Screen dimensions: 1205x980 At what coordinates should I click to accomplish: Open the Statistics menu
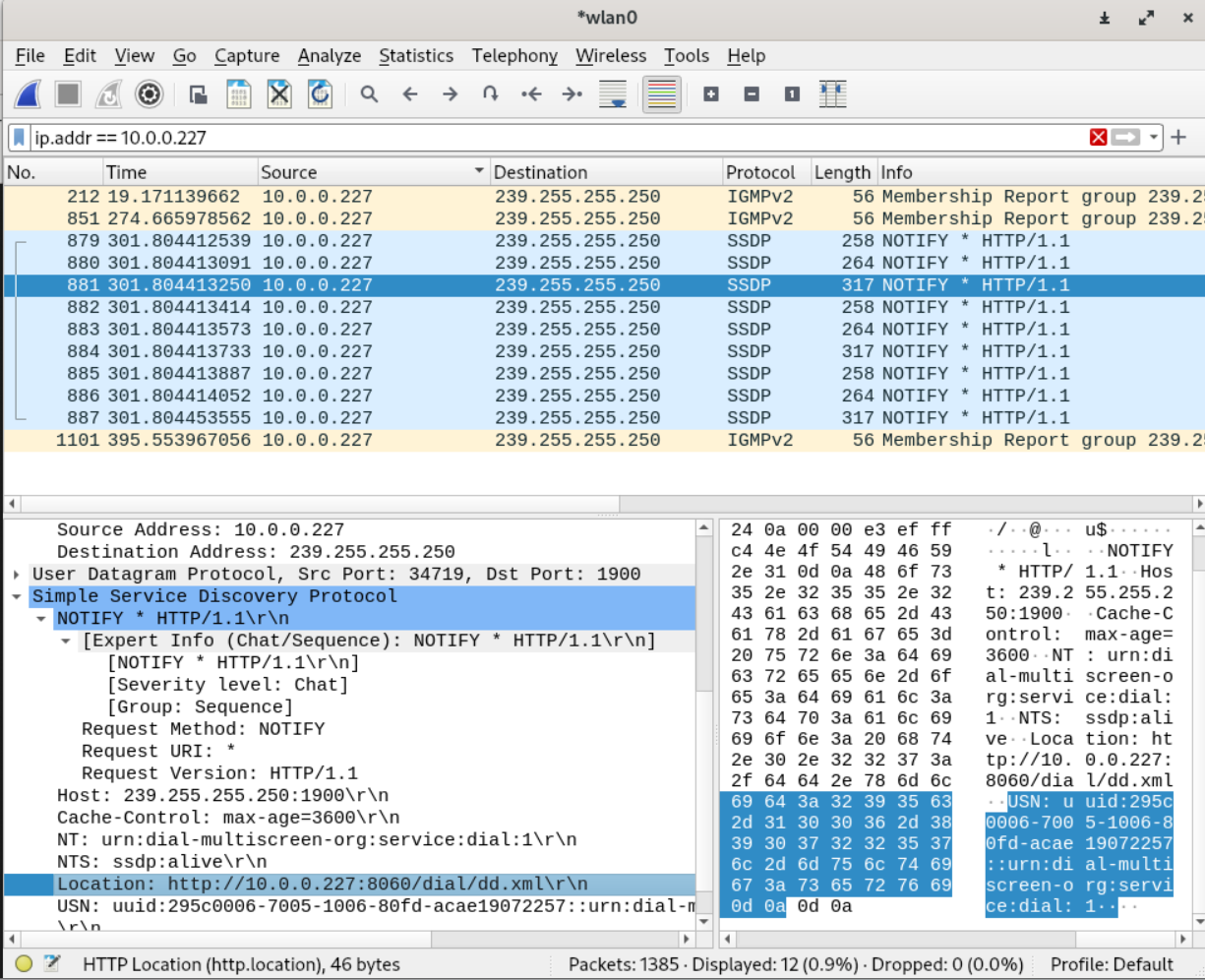tap(416, 56)
